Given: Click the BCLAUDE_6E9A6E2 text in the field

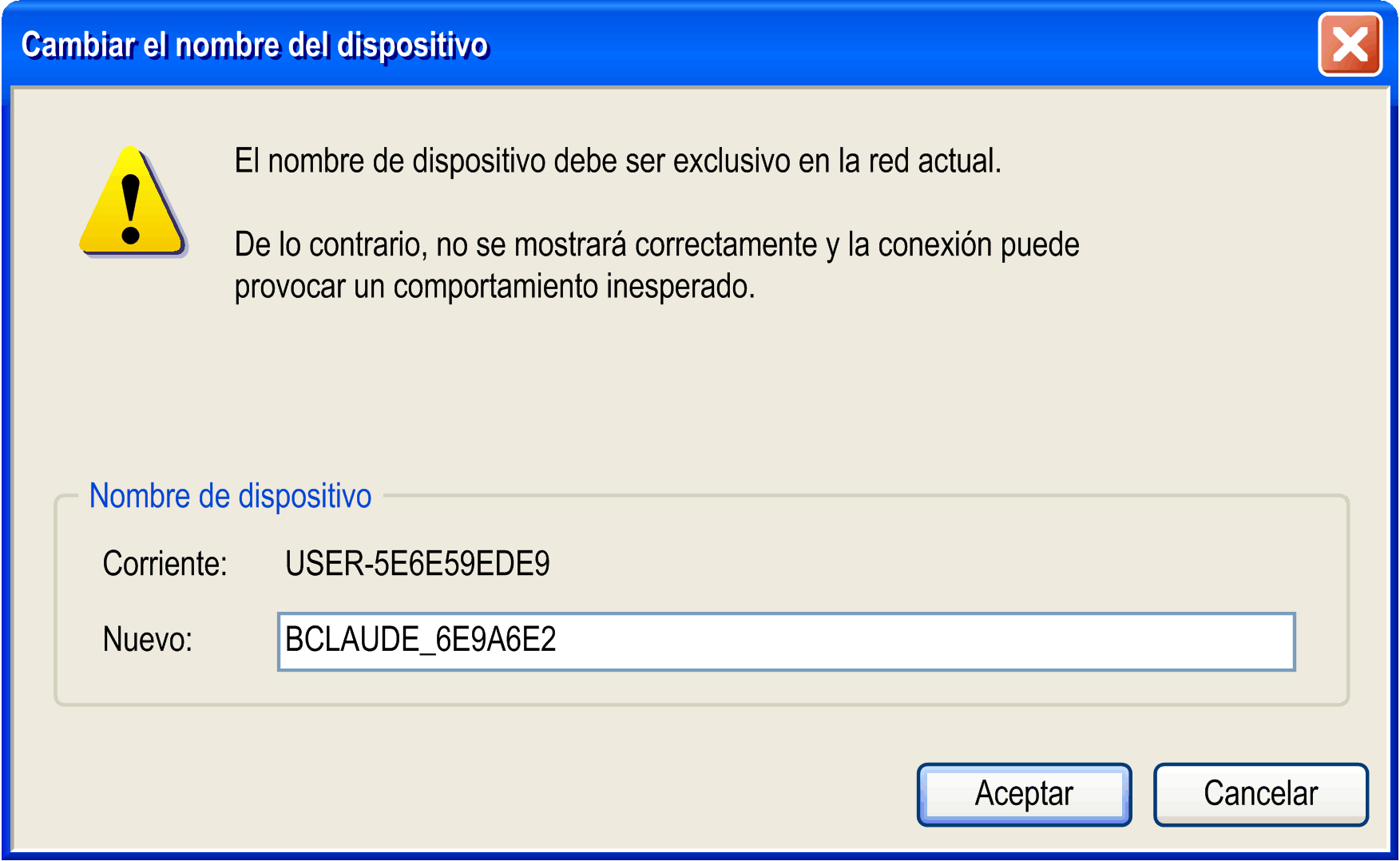Looking at the screenshot, I should click(x=420, y=641).
